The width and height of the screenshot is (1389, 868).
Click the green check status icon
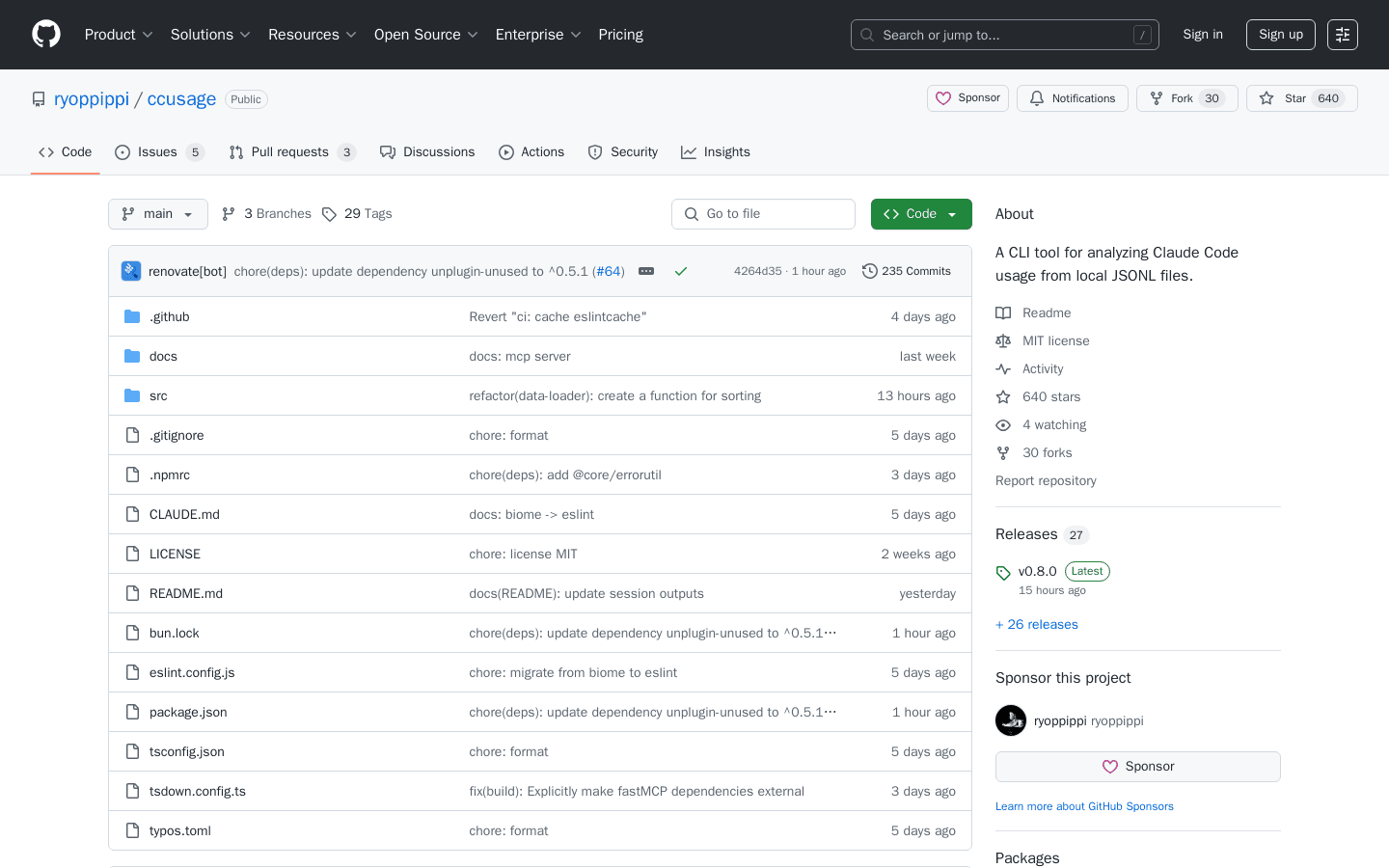click(x=681, y=271)
